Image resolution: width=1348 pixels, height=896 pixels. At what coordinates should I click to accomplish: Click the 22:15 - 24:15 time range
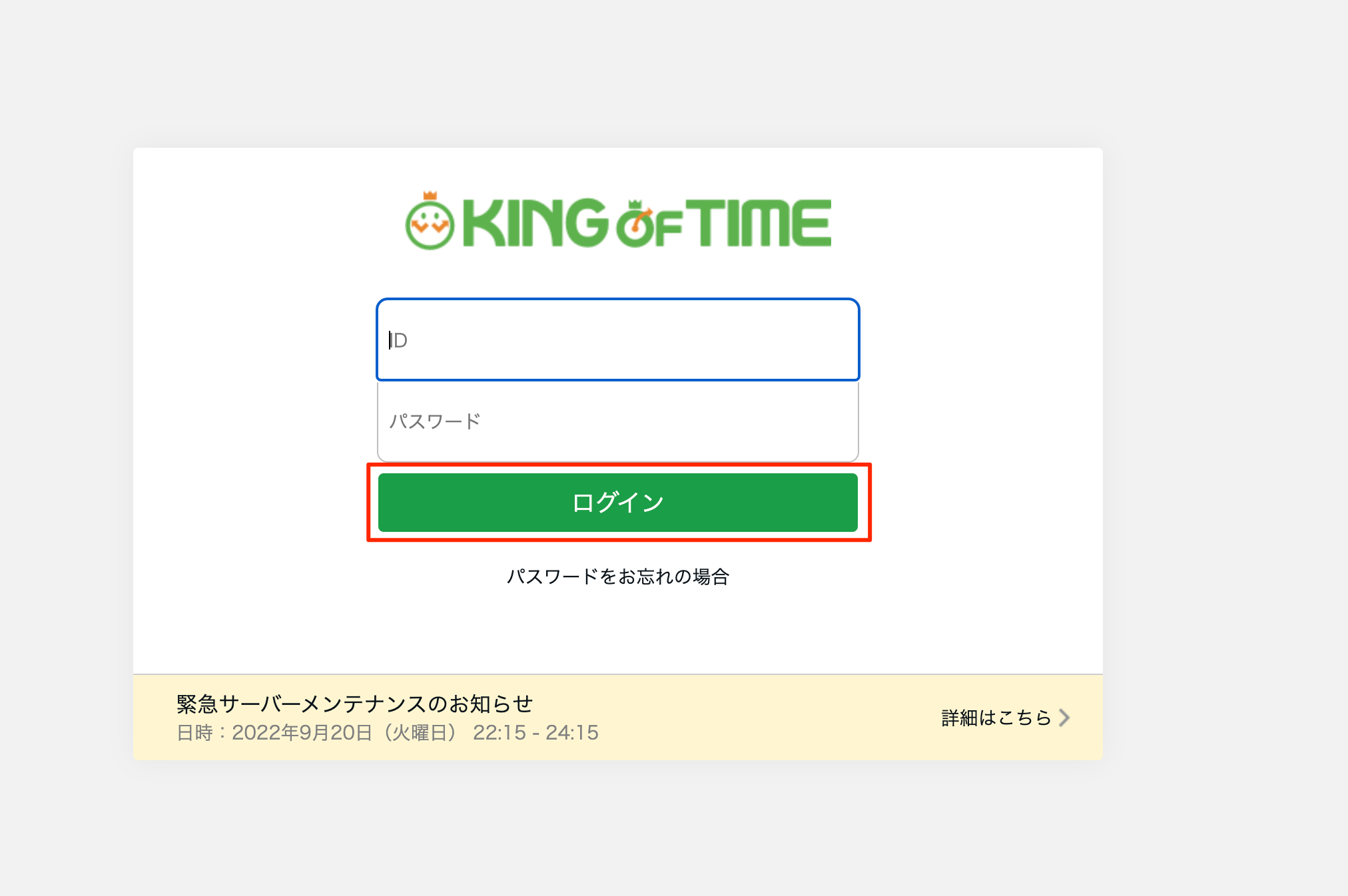coord(535,733)
